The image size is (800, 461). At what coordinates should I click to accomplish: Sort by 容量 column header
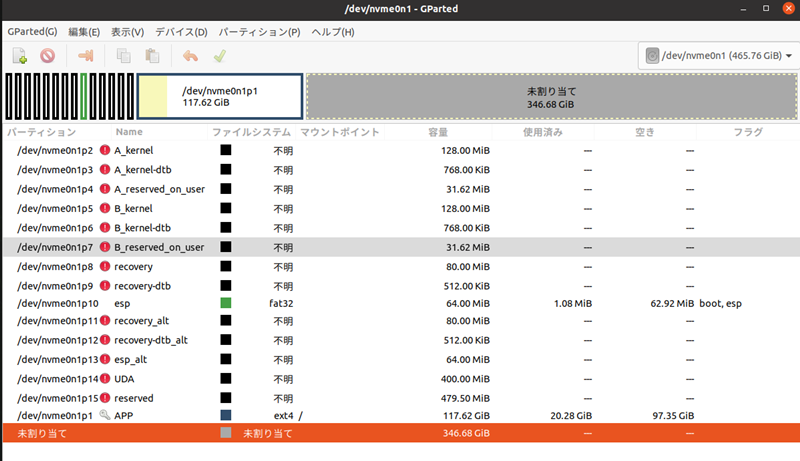[x=438, y=132]
